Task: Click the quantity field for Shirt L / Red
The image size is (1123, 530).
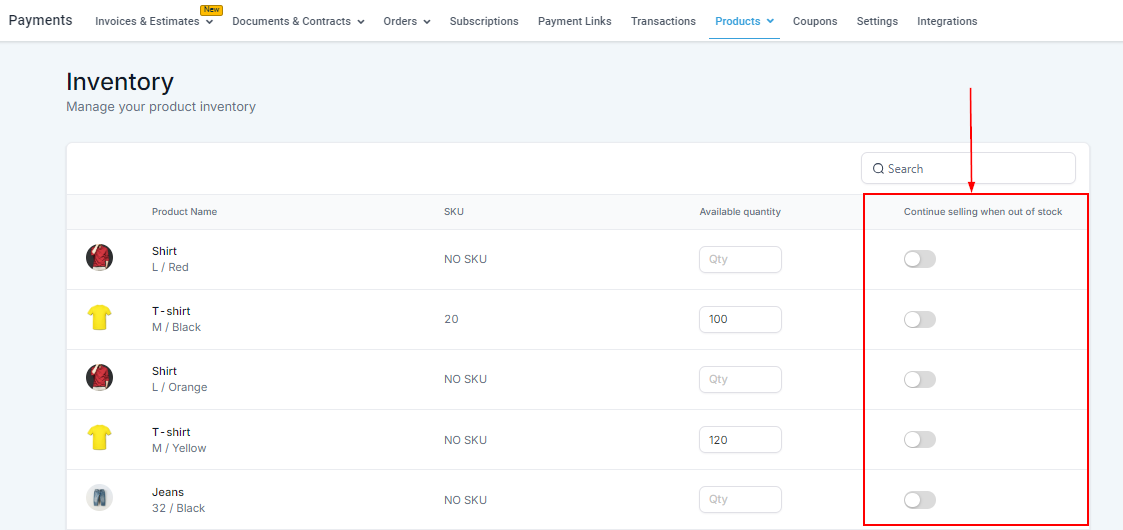Action: point(740,259)
